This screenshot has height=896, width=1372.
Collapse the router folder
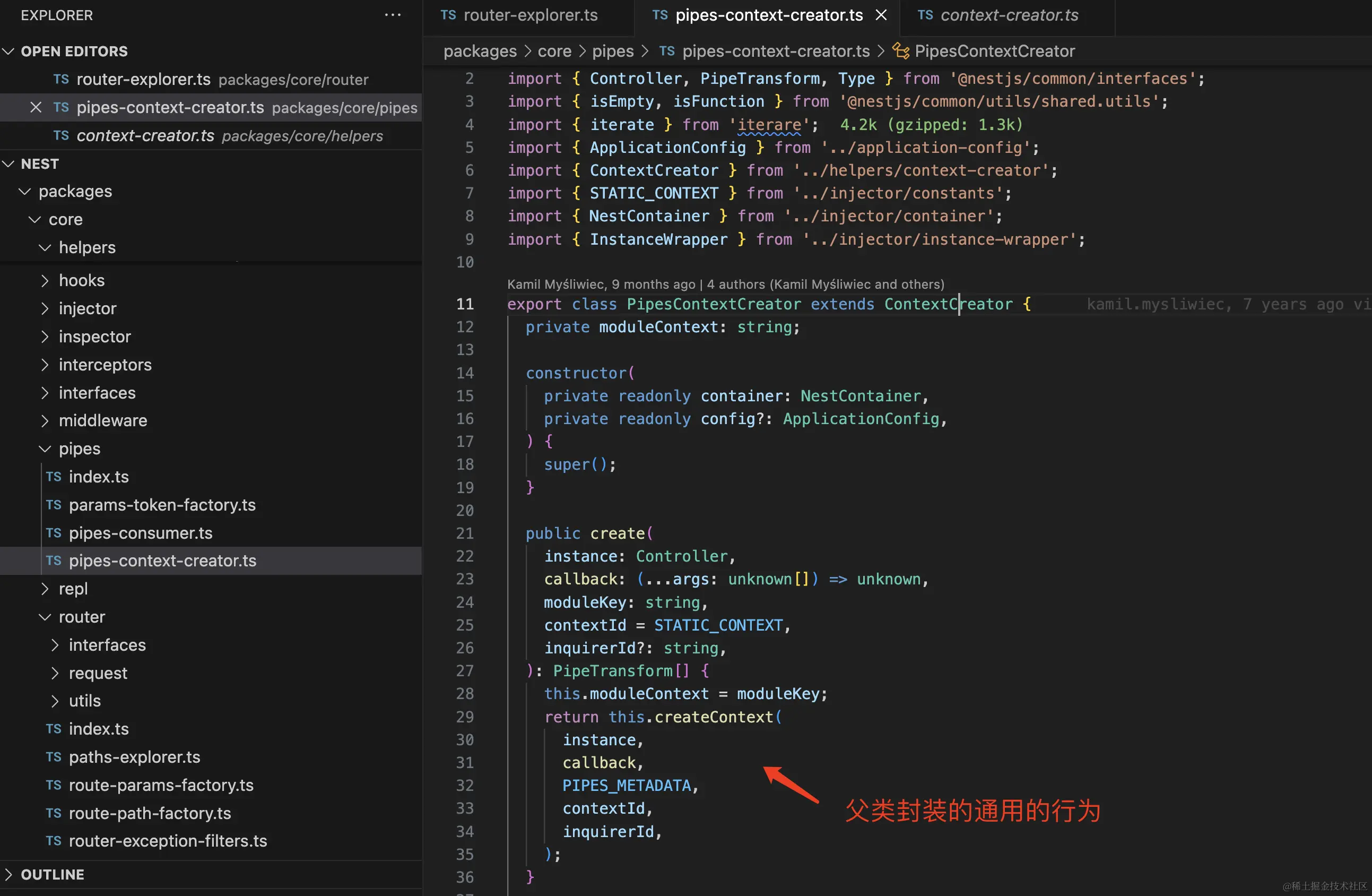tap(45, 617)
